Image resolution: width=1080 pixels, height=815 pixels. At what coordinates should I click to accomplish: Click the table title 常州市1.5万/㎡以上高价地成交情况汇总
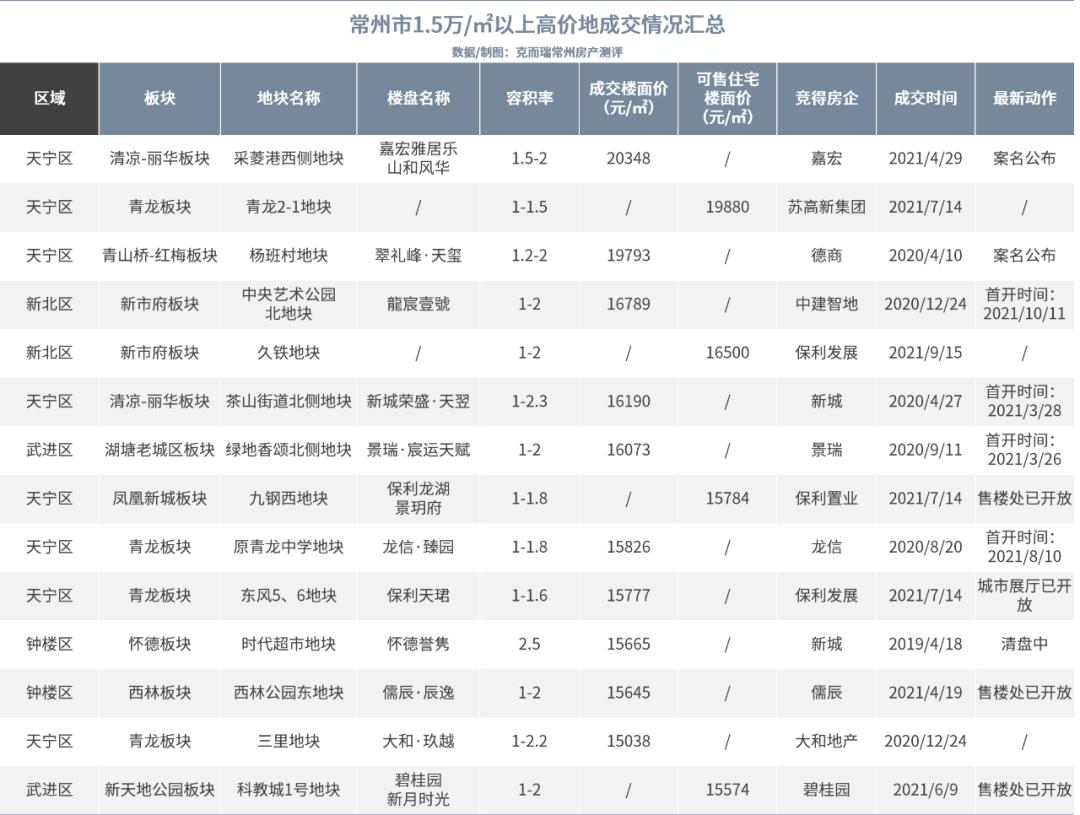540,27
